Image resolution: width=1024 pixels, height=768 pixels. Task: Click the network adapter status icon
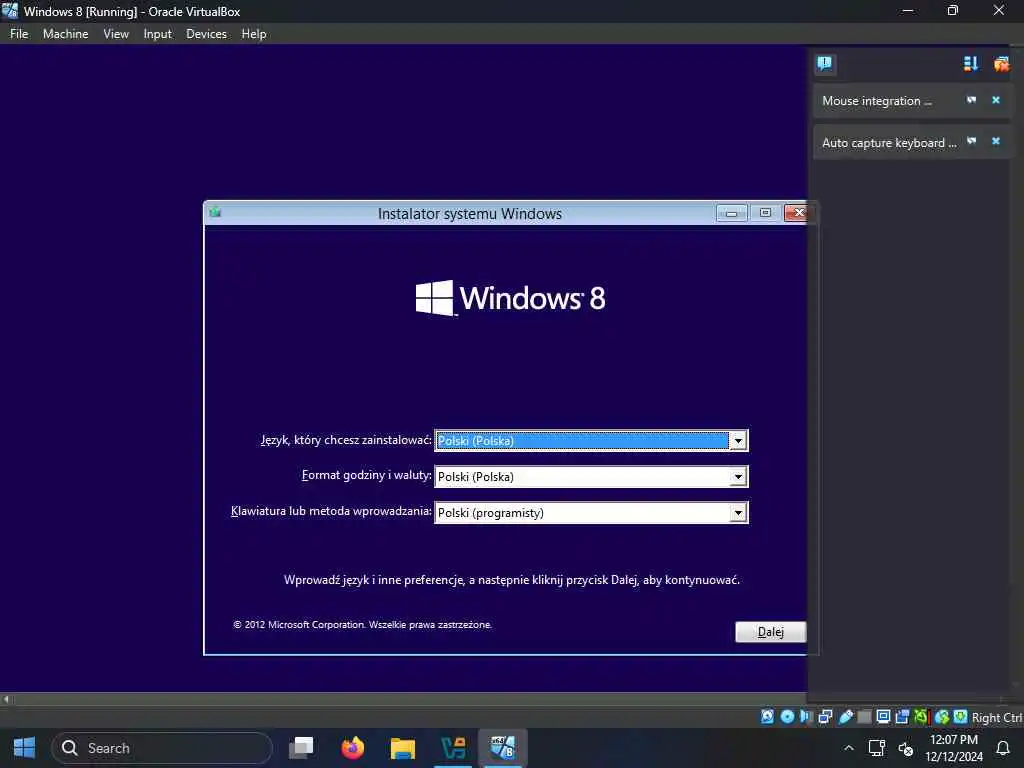pyautogui.click(x=825, y=716)
